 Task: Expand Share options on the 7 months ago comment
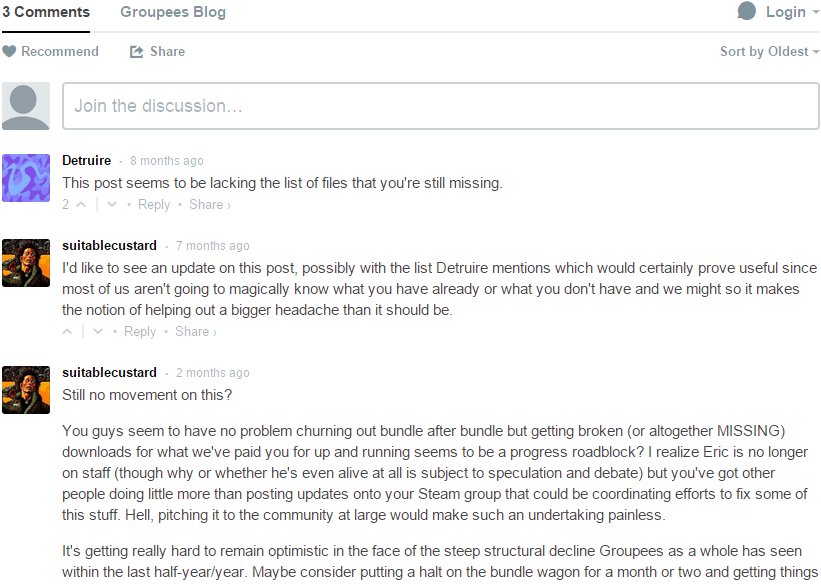(x=195, y=332)
